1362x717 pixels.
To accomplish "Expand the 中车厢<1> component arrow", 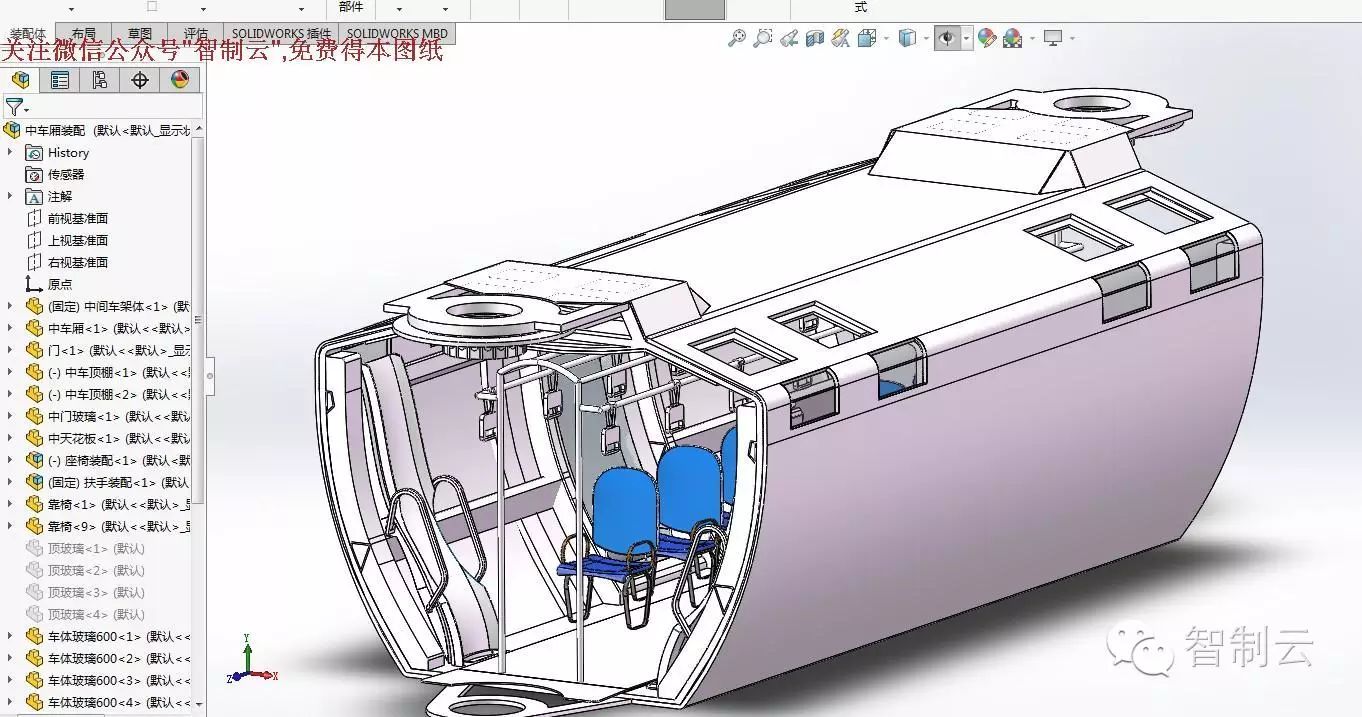I will point(11,328).
